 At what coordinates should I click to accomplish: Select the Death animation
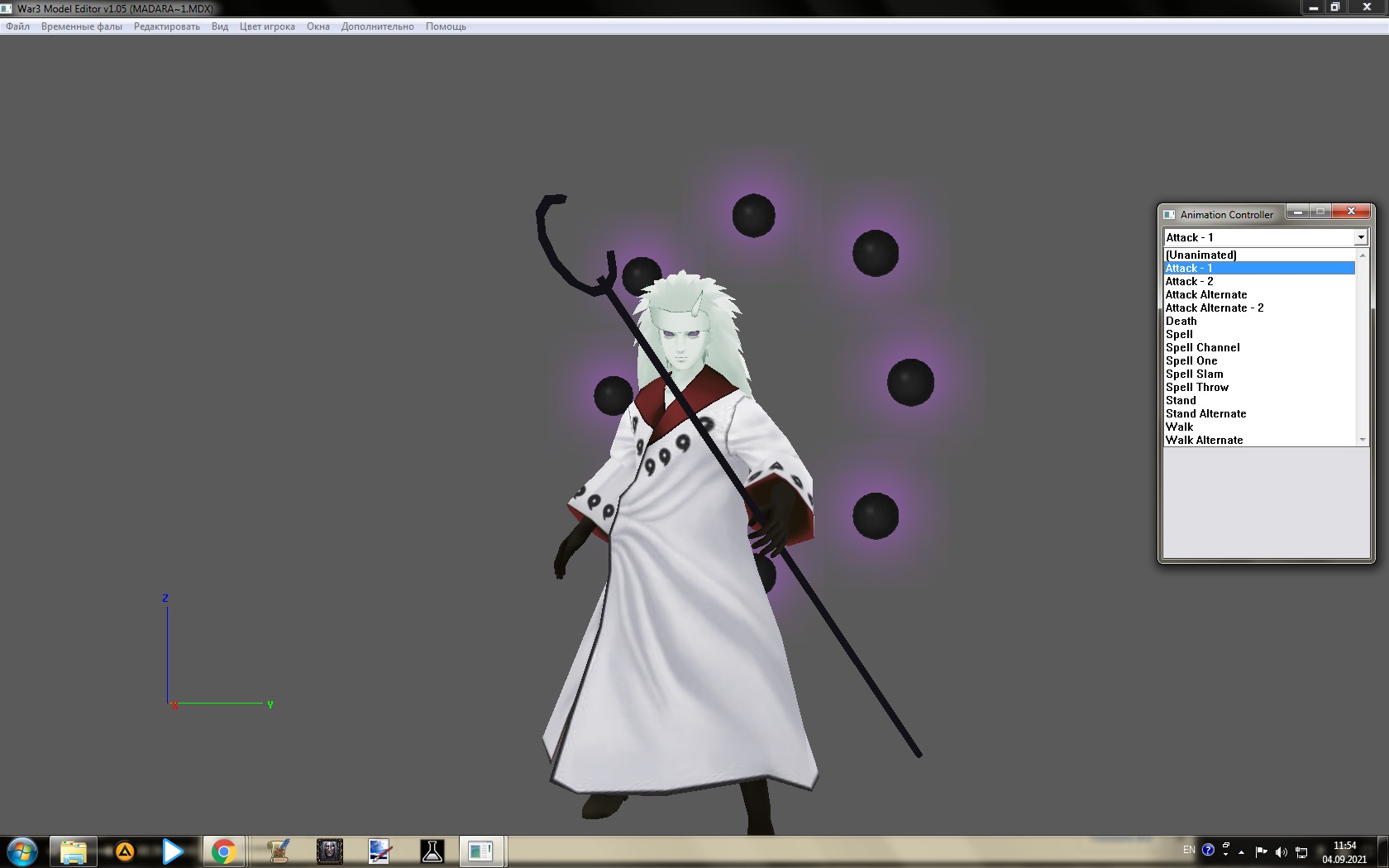pyautogui.click(x=1259, y=321)
